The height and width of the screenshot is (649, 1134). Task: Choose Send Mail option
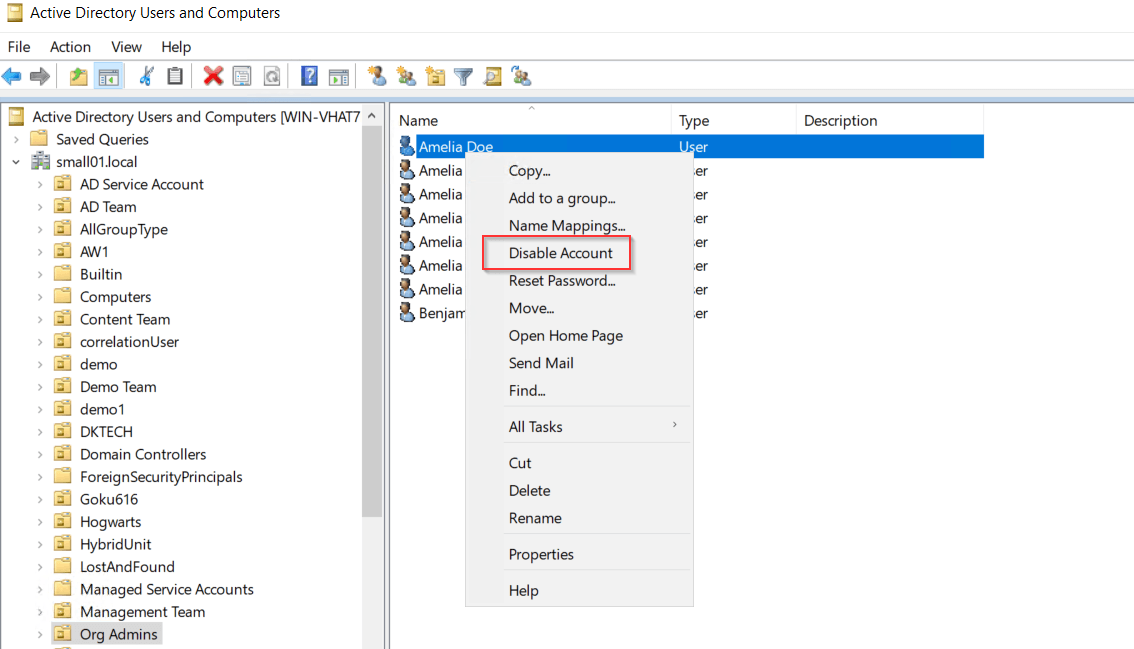pos(541,363)
